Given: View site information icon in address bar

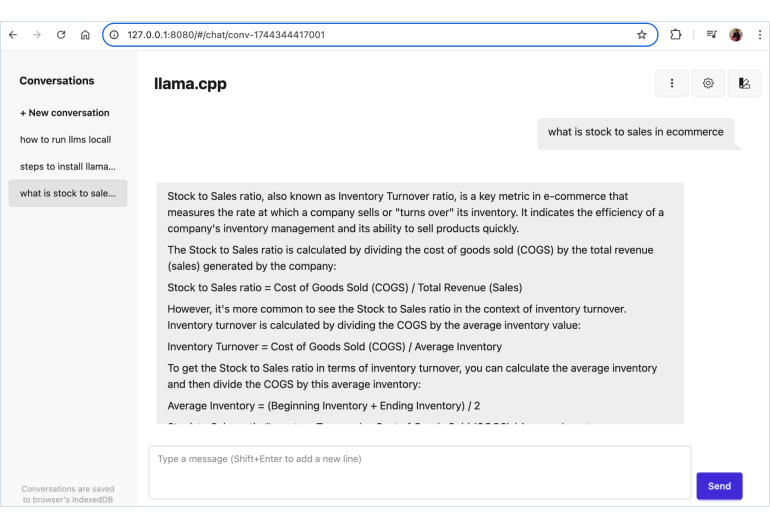Looking at the screenshot, I should pos(114,35).
